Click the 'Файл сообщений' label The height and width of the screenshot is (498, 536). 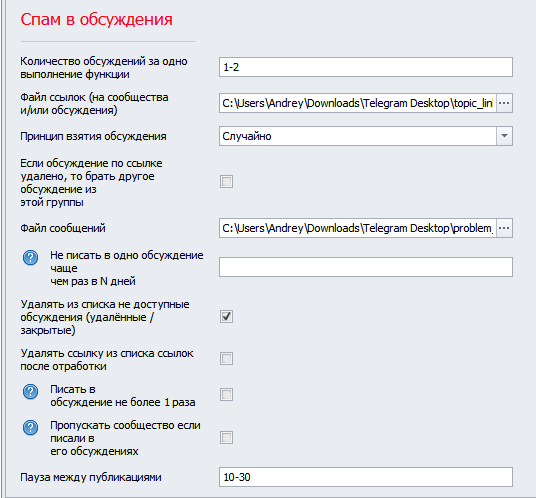63,228
